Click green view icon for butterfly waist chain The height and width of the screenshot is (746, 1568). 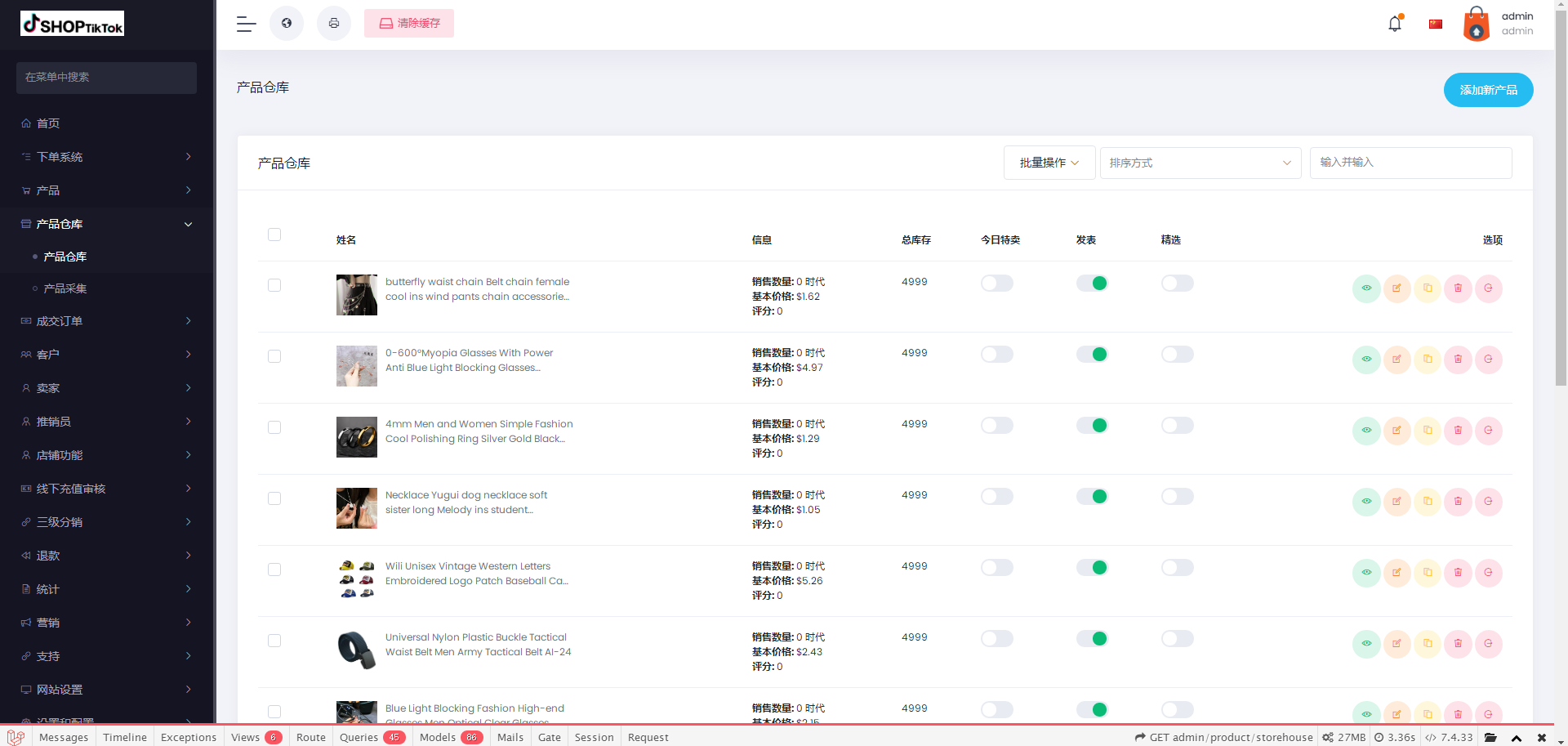(1365, 288)
